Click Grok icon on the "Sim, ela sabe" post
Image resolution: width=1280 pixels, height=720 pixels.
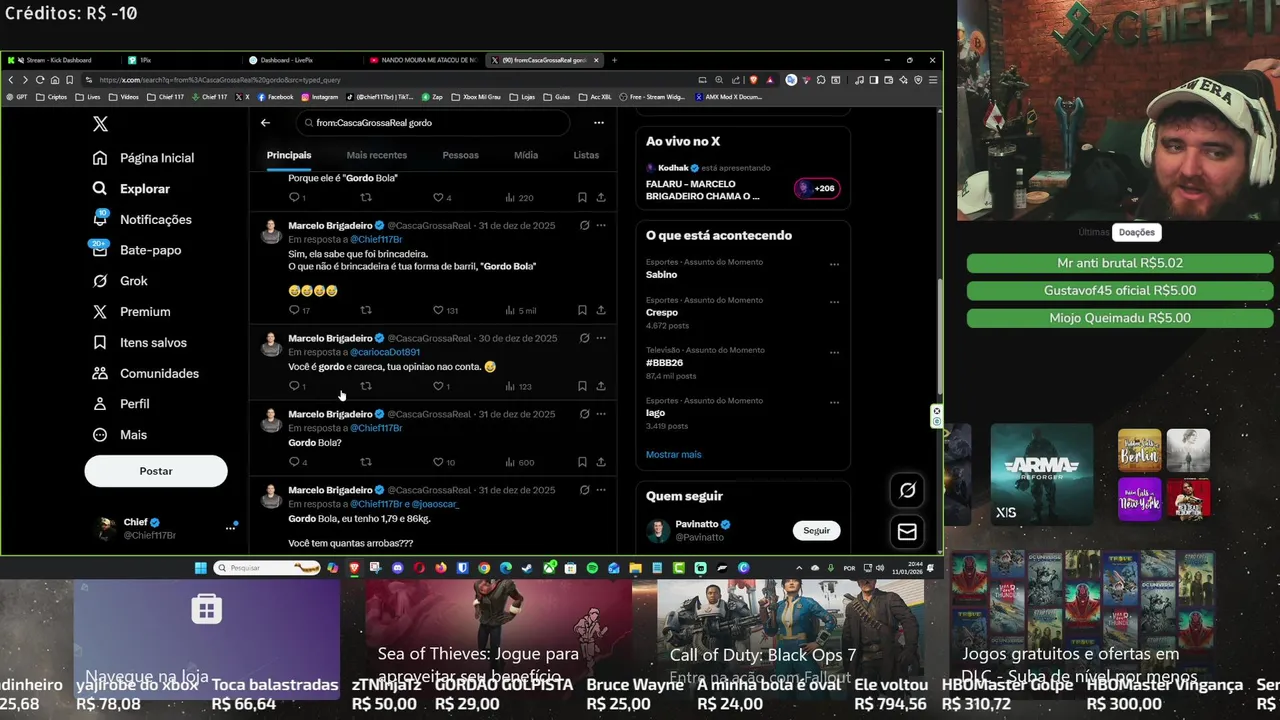(x=584, y=226)
